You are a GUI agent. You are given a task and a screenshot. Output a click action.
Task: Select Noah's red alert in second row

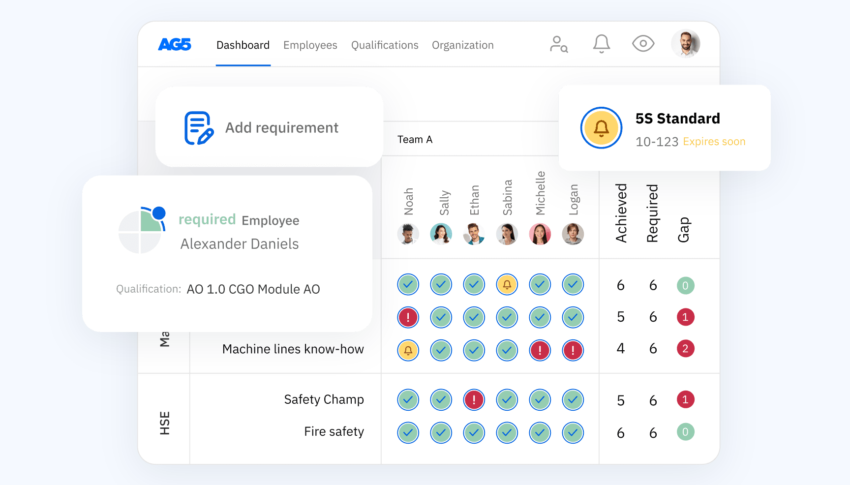click(408, 317)
